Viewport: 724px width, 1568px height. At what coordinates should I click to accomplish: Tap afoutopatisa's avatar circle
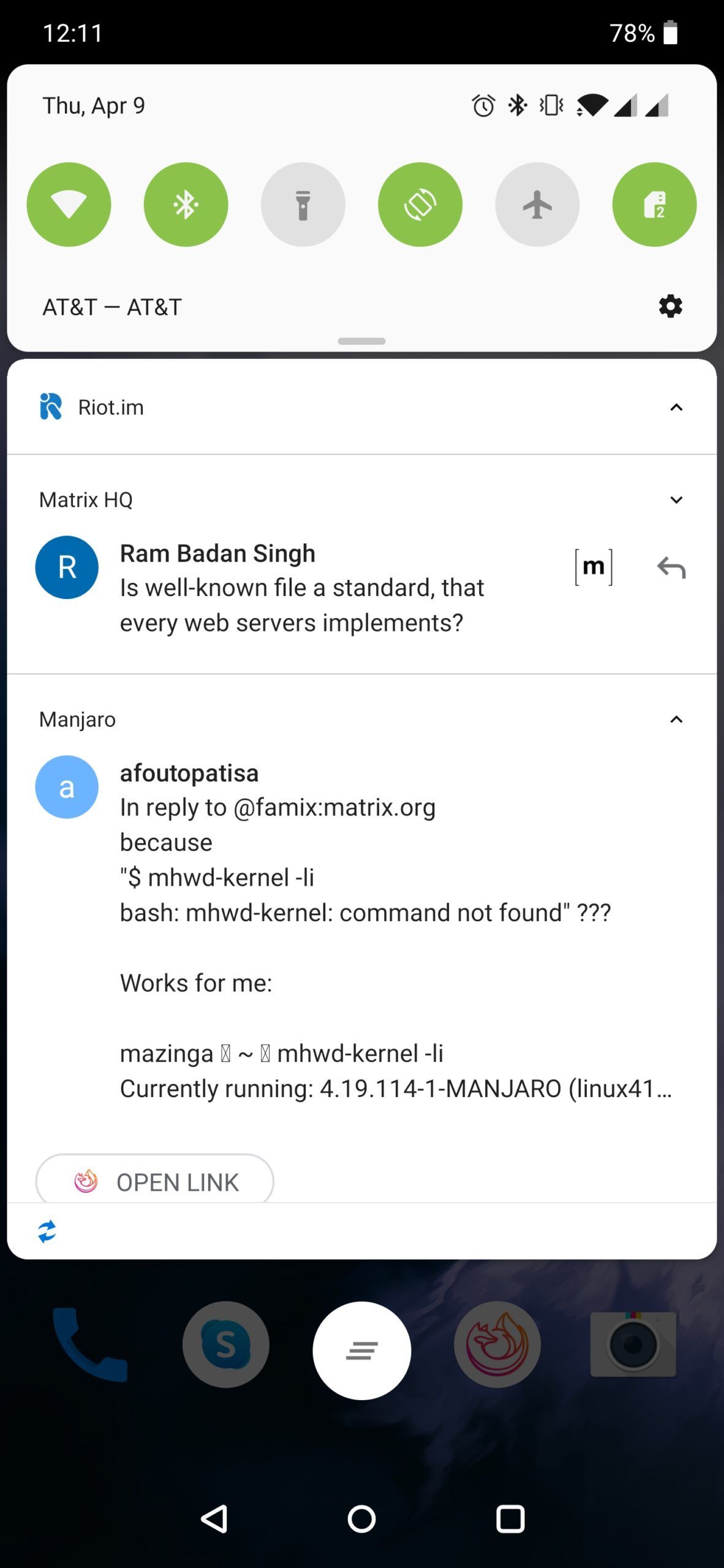67,787
